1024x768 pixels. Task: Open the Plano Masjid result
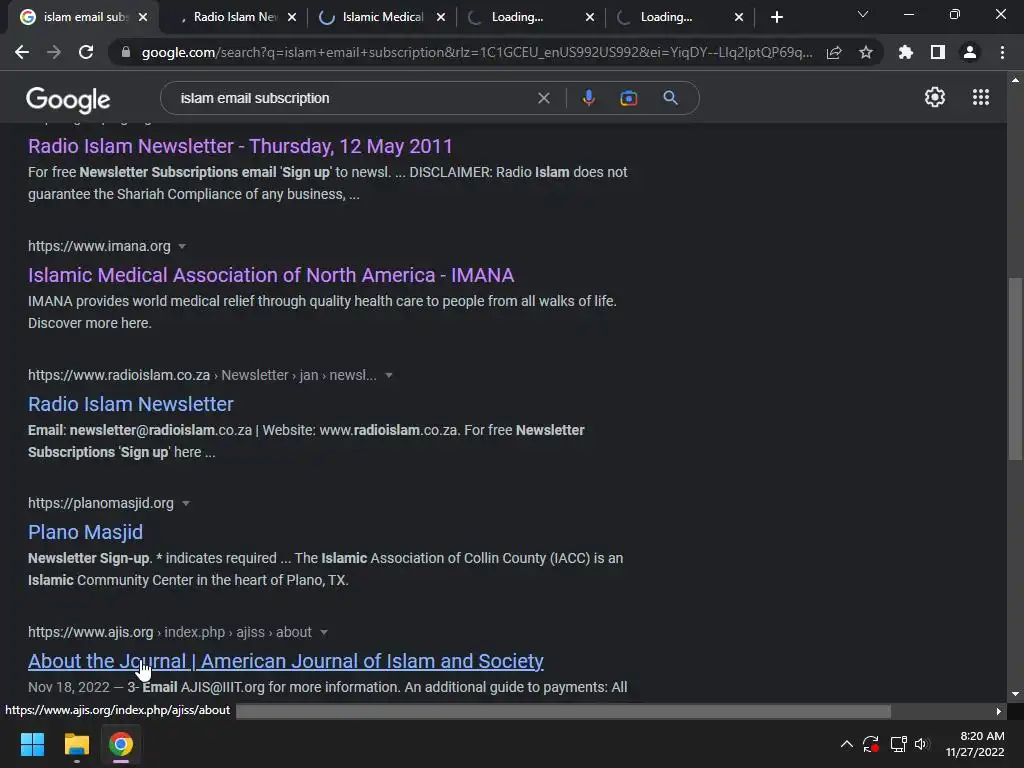86,532
